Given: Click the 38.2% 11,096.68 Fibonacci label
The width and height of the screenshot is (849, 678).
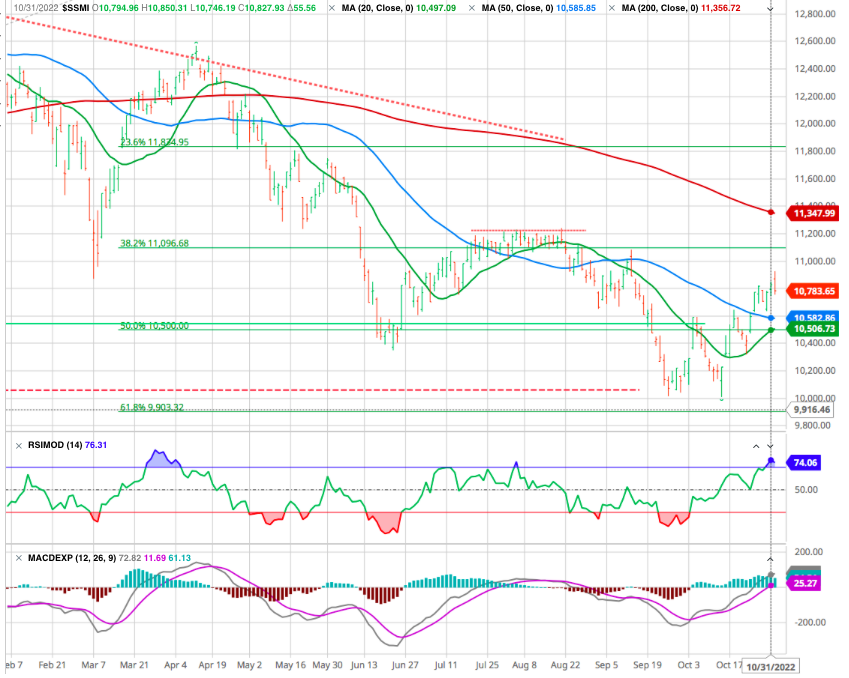Looking at the screenshot, I should [x=154, y=243].
